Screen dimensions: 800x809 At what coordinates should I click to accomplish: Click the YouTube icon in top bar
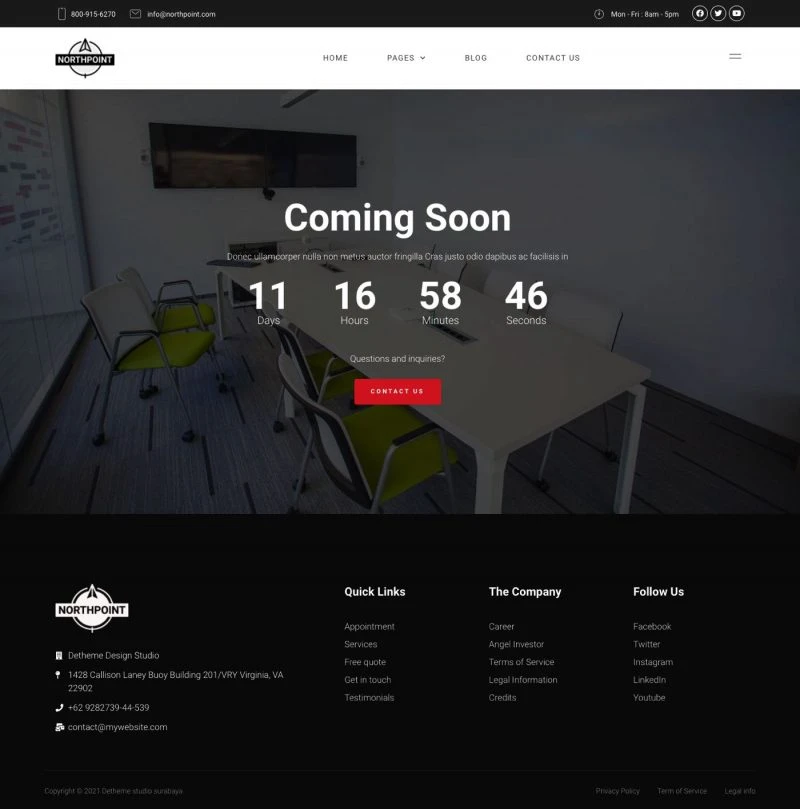tap(737, 14)
